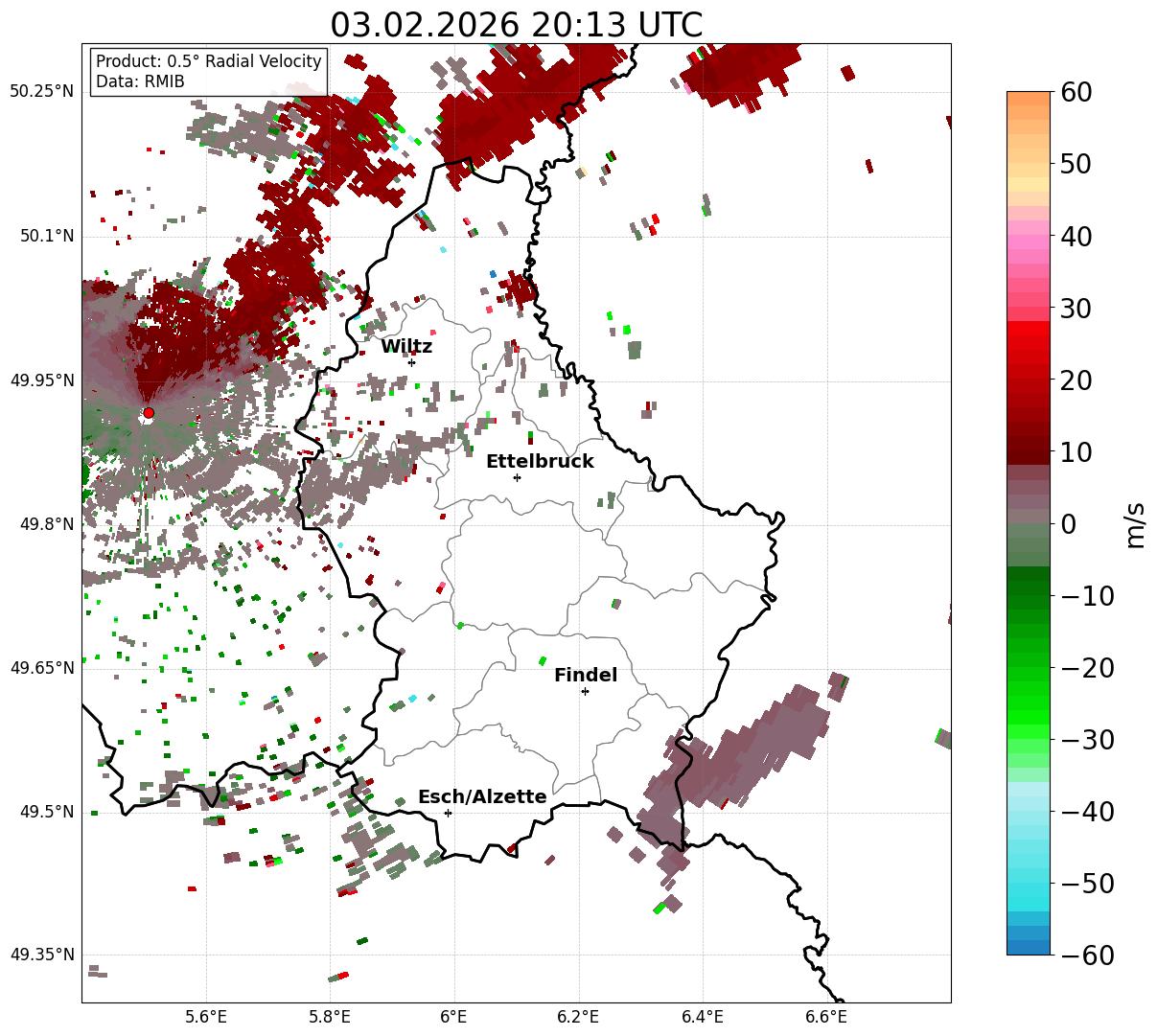Click the title 03.02.2026 20:13 UTC
Viewport: 1157px width, 1036px height.
[x=516, y=24]
